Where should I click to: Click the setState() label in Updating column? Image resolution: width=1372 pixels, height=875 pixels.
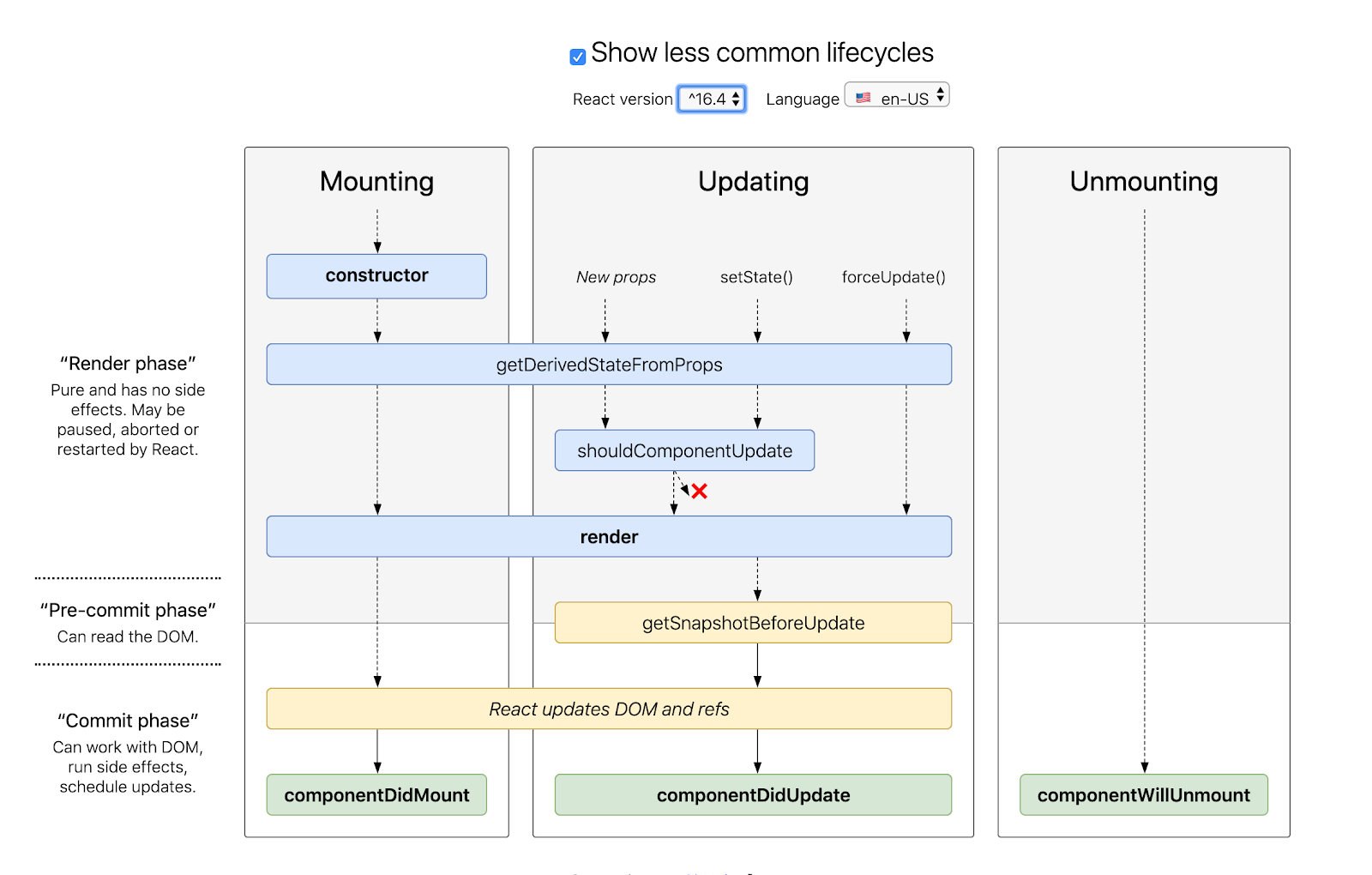755,276
